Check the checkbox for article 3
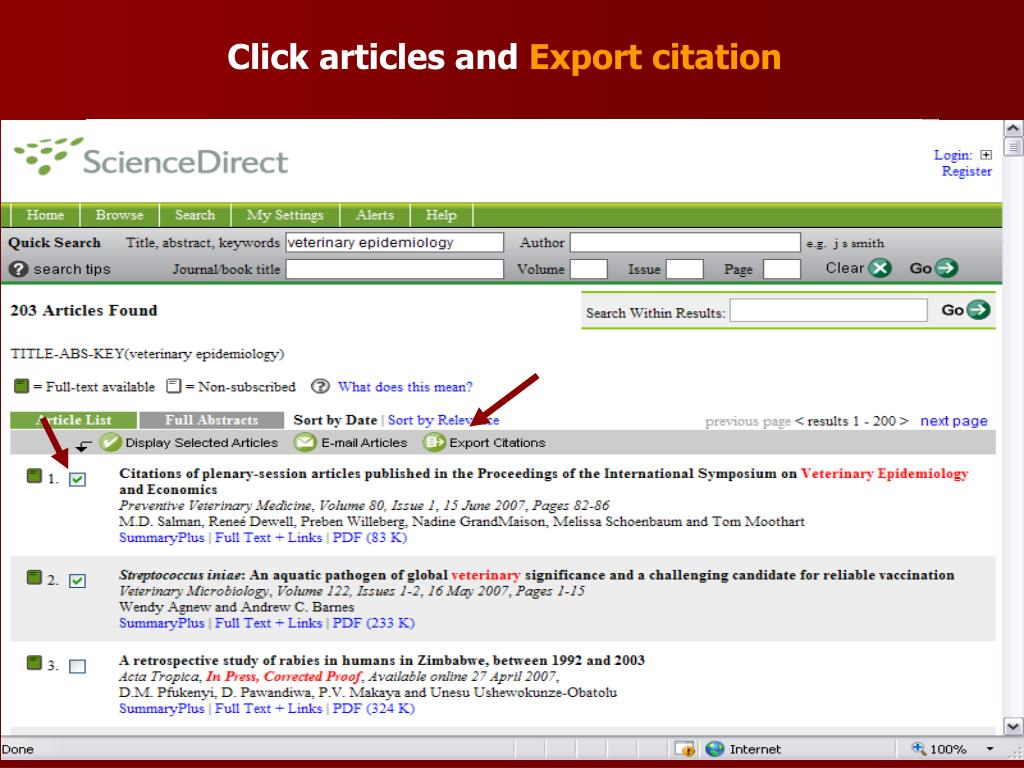 77,666
